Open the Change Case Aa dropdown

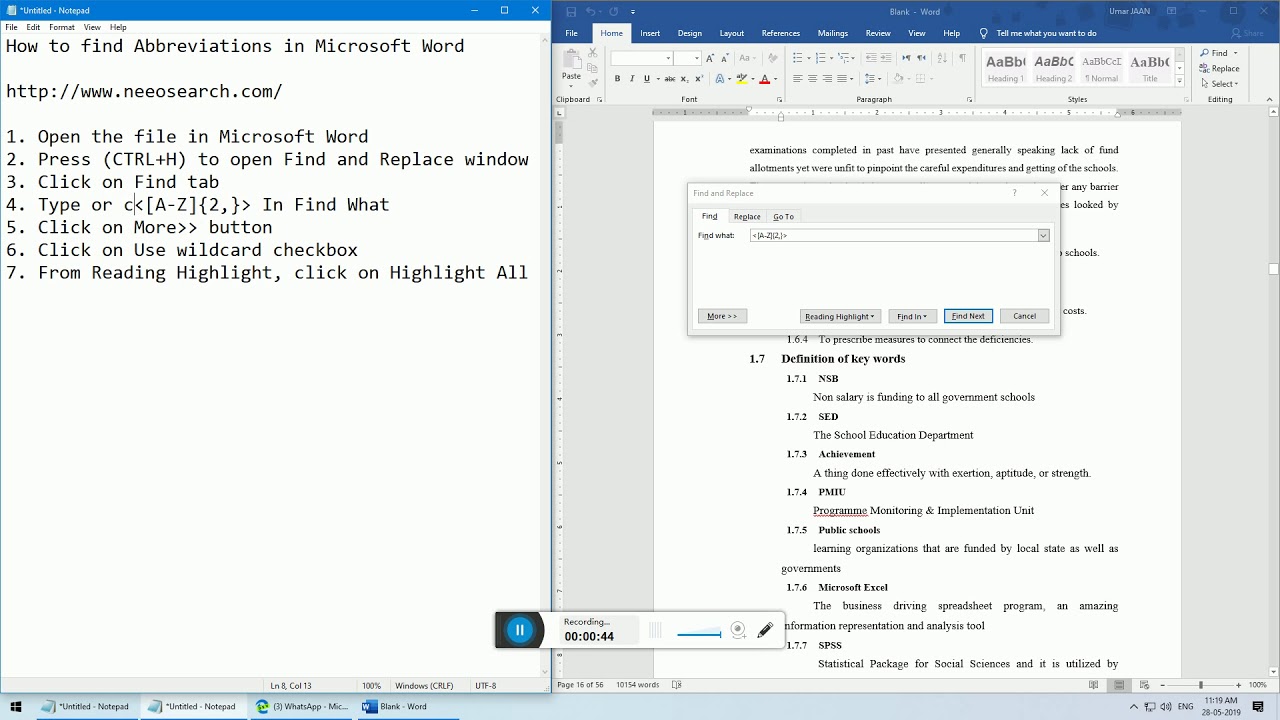pyautogui.click(x=746, y=58)
